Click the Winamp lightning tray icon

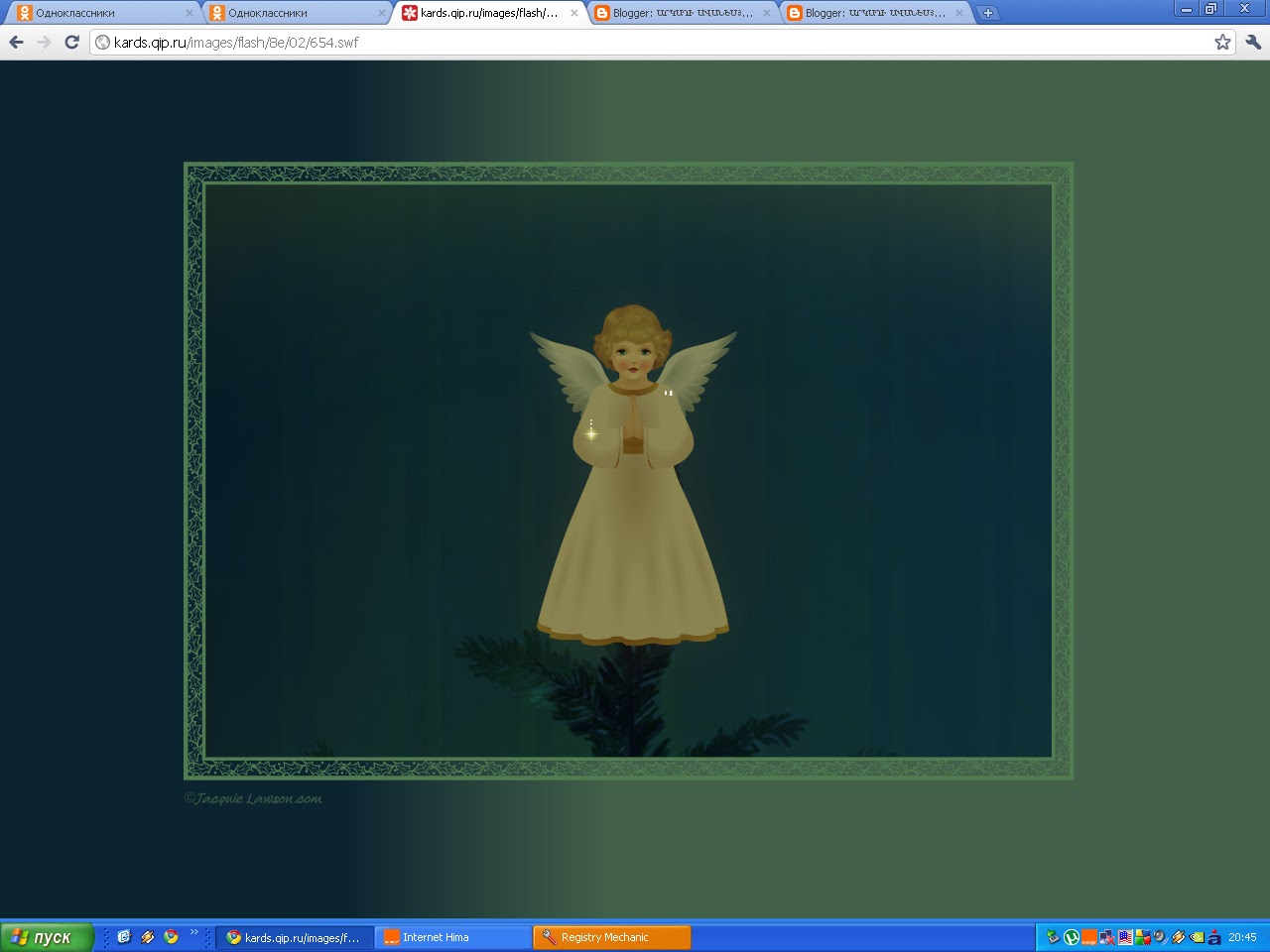coord(1179,937)
